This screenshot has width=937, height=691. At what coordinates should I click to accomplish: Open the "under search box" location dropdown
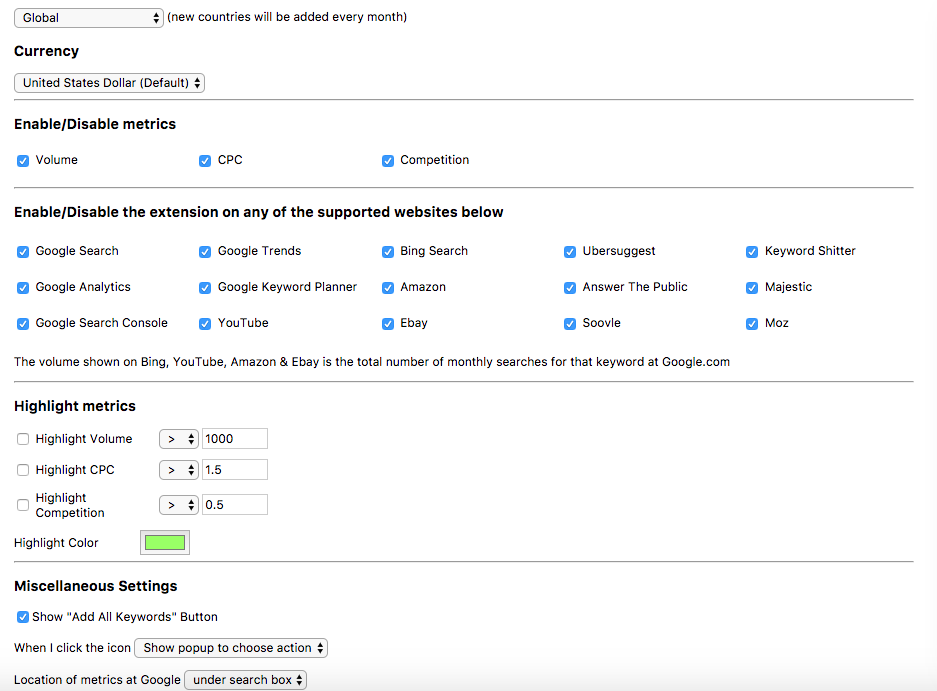click(245, 680)
